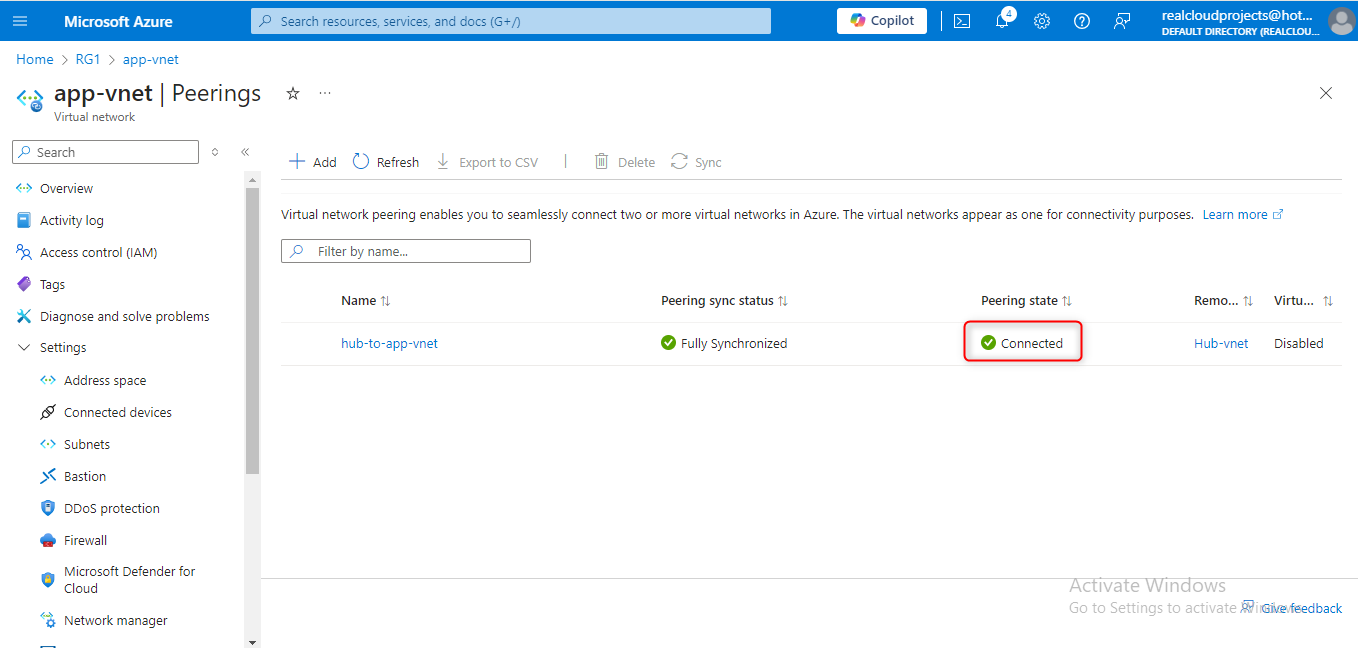Collapse the Settings section in sidebar
Screen dimensions: 1358x648
(24, 348)
